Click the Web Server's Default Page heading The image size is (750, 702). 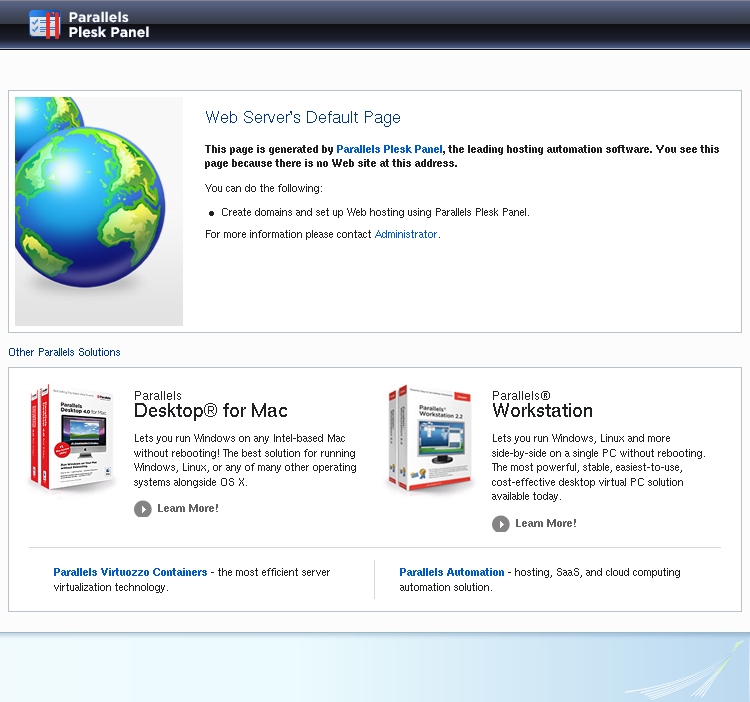pos(303,117)
